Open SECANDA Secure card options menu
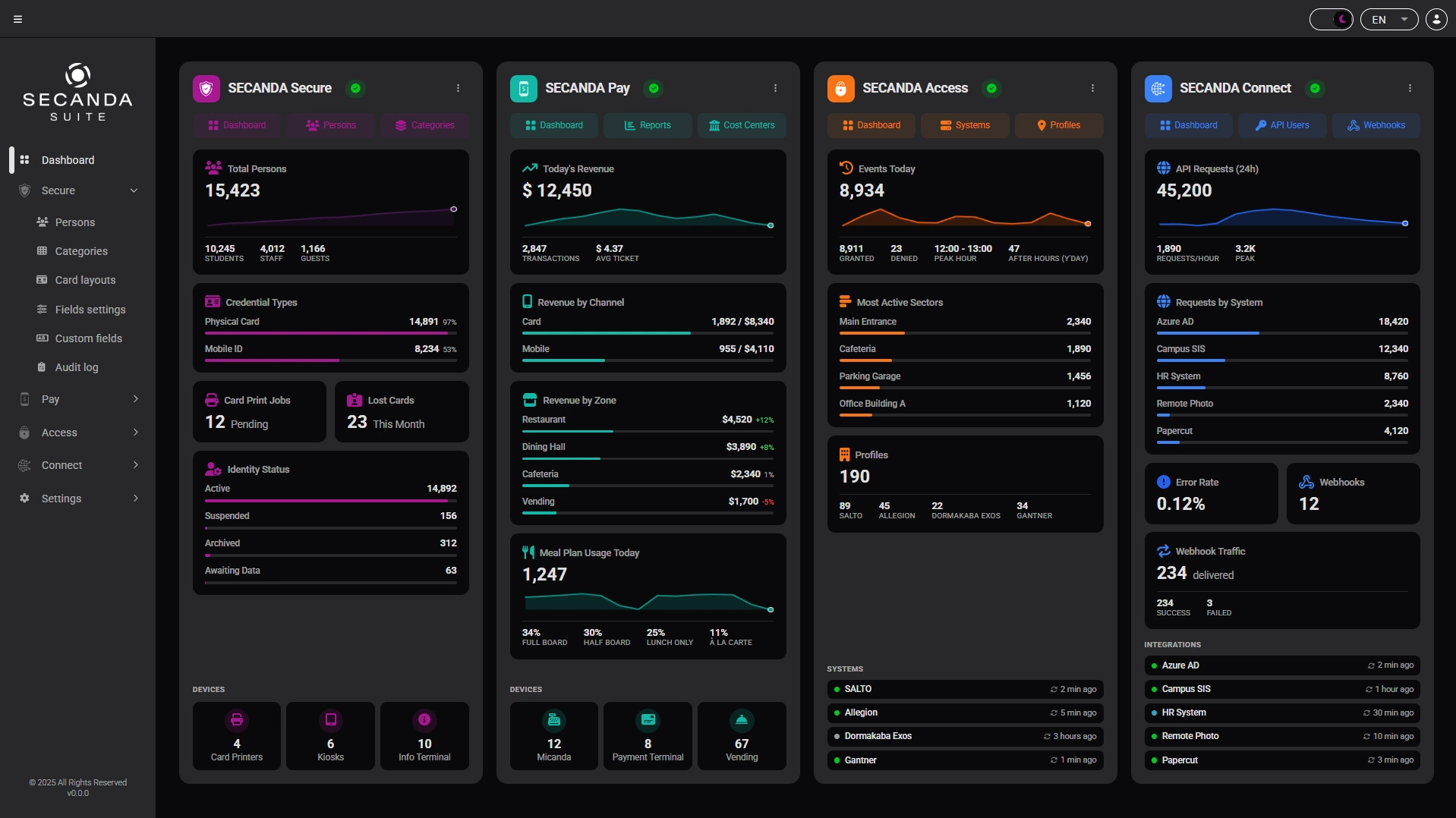Screen dimensions: 1456x818 [x=458, y=89]
